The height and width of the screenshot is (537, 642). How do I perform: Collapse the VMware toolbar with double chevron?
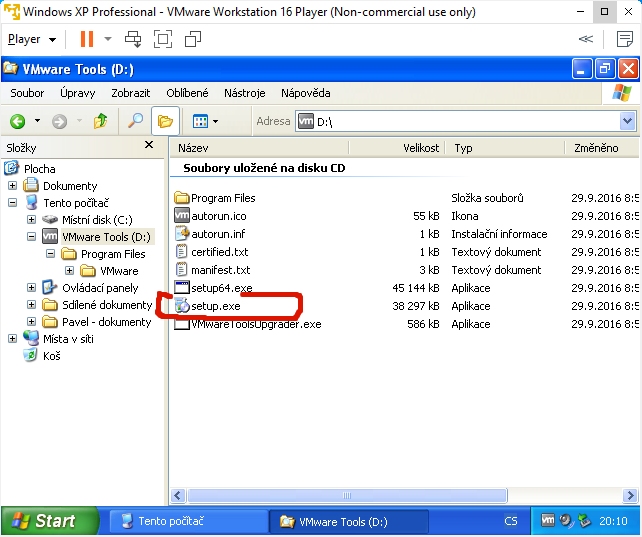pyautogui.click(x=585, y=39)
